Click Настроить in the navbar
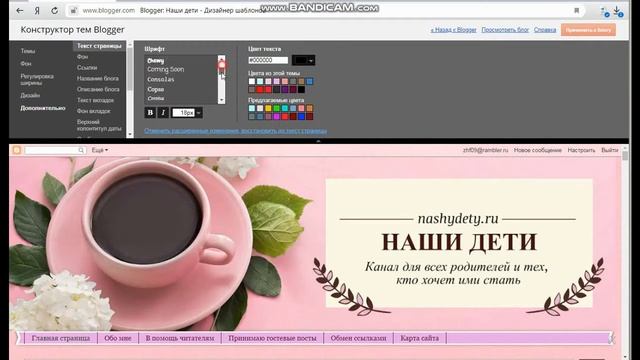This screenshot has height=360, width=640. pos(581,150)
